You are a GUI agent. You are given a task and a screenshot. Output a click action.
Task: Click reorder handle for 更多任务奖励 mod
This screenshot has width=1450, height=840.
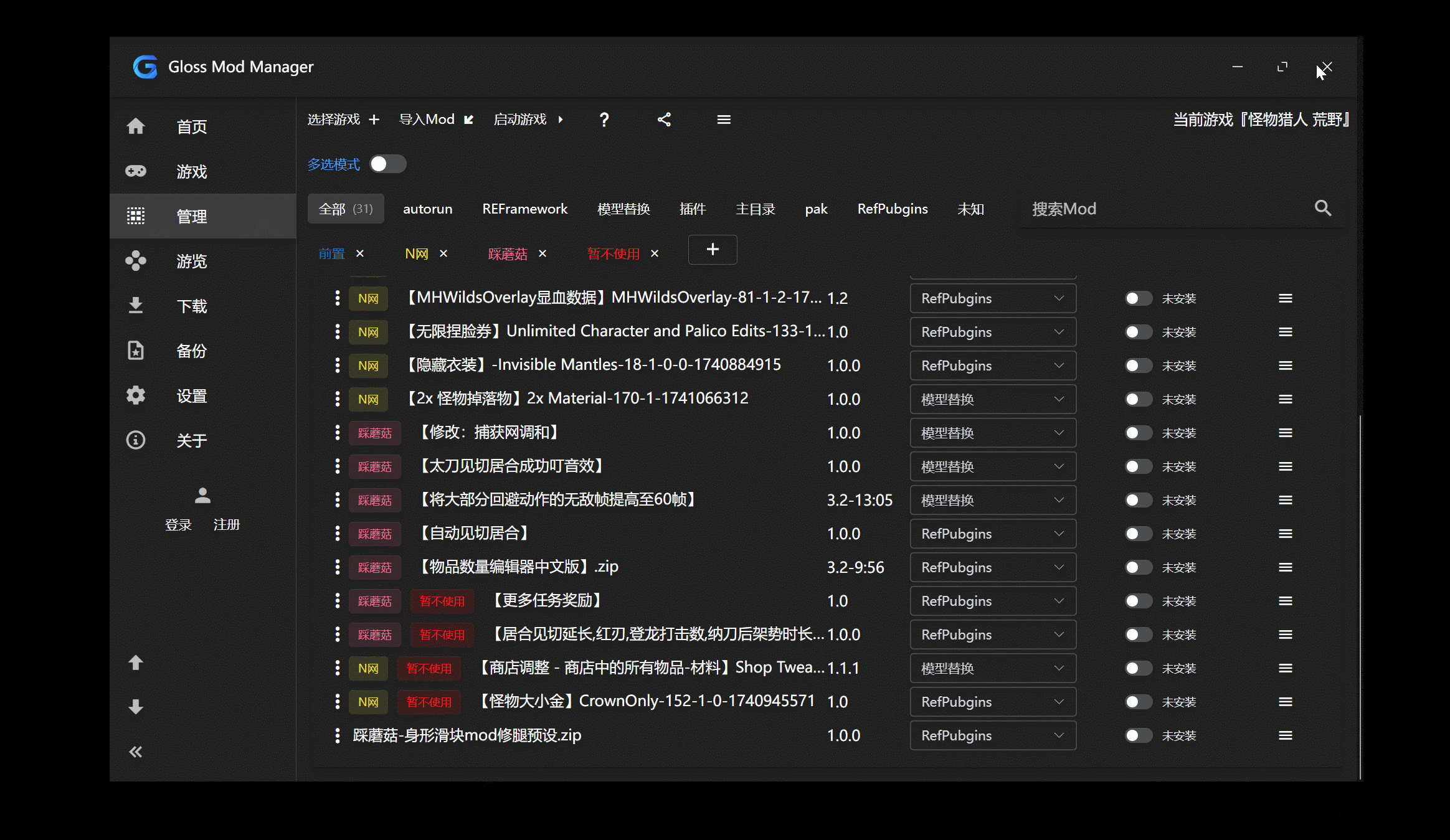pyautogui.click(x=1286, y=601)
